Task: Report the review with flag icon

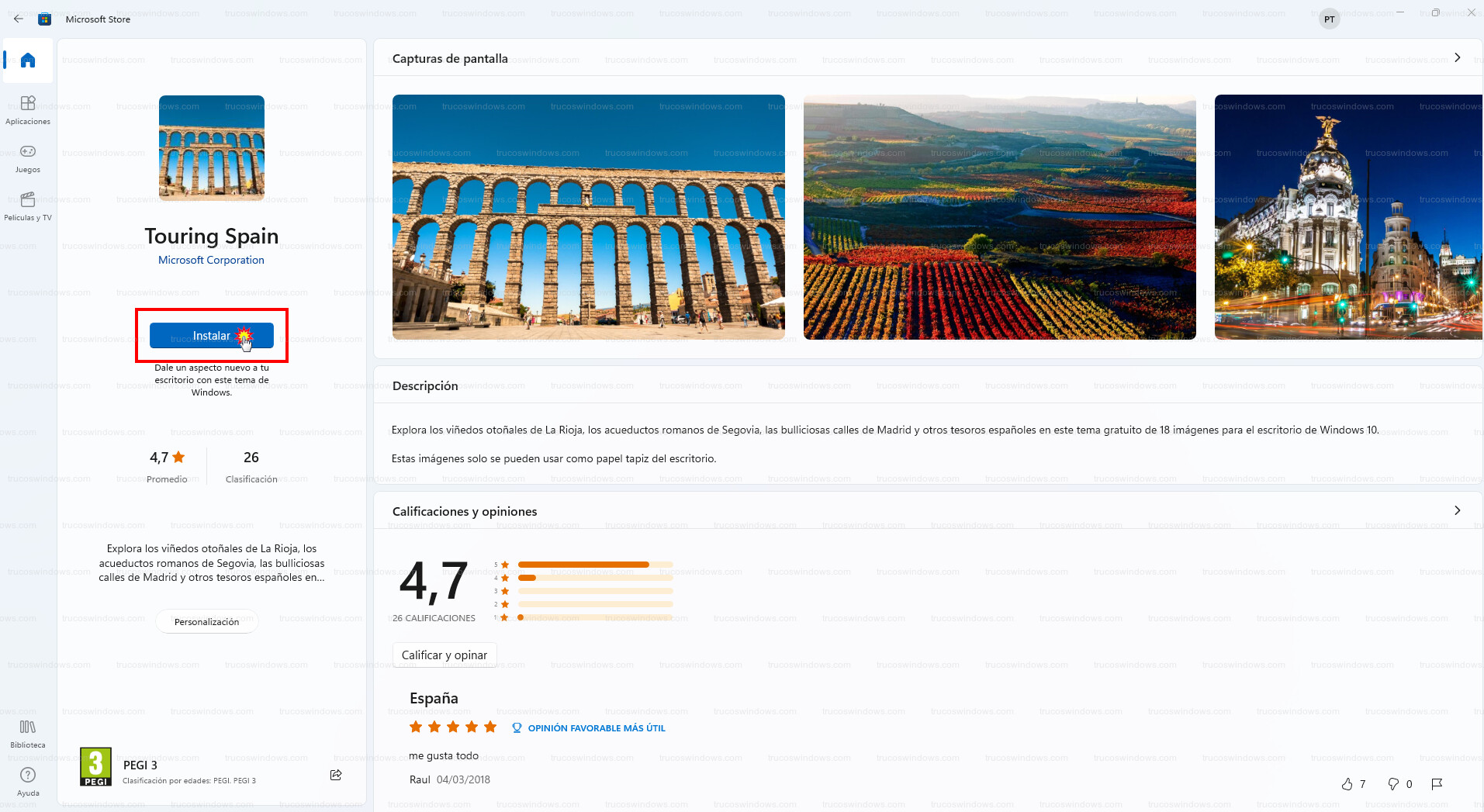Action: 1437,784
